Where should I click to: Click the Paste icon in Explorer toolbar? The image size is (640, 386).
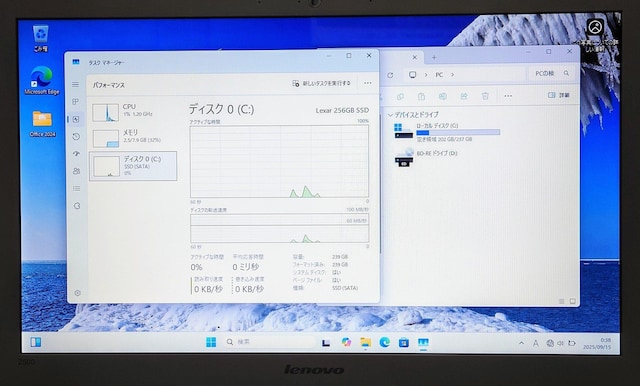click(421, 96)
